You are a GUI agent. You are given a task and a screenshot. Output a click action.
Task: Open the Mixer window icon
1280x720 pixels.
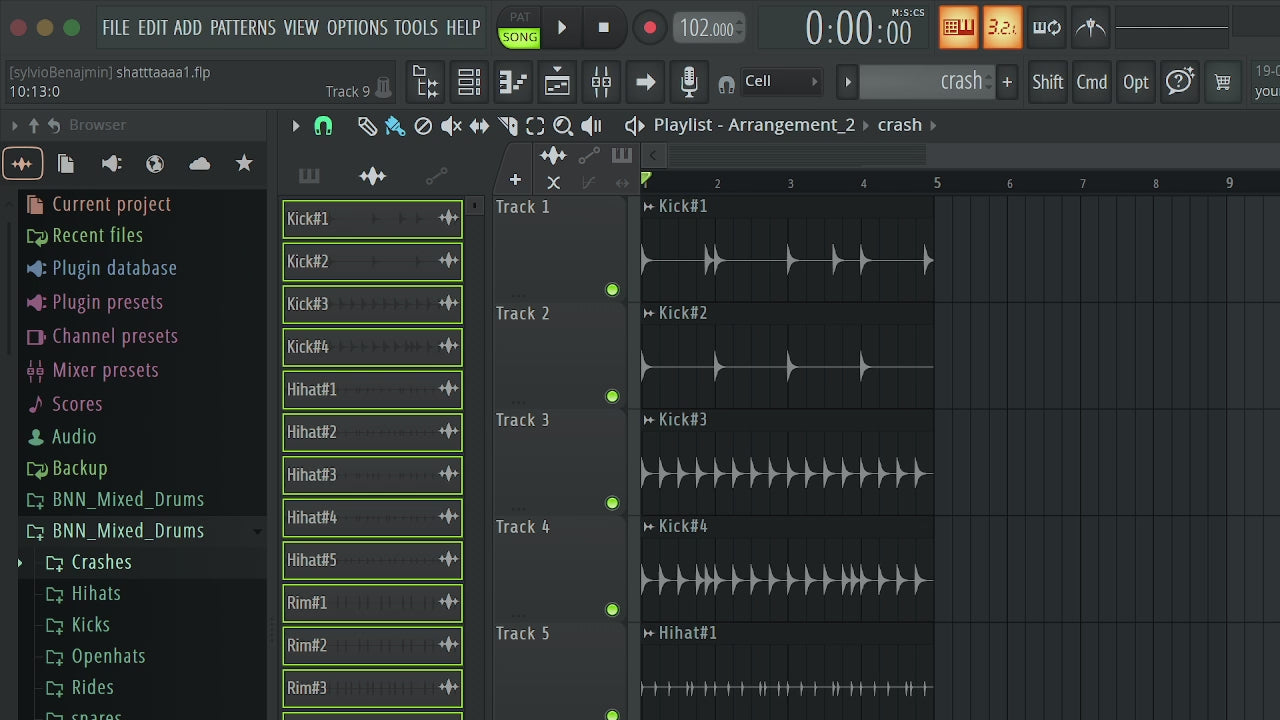coord(601,82)
